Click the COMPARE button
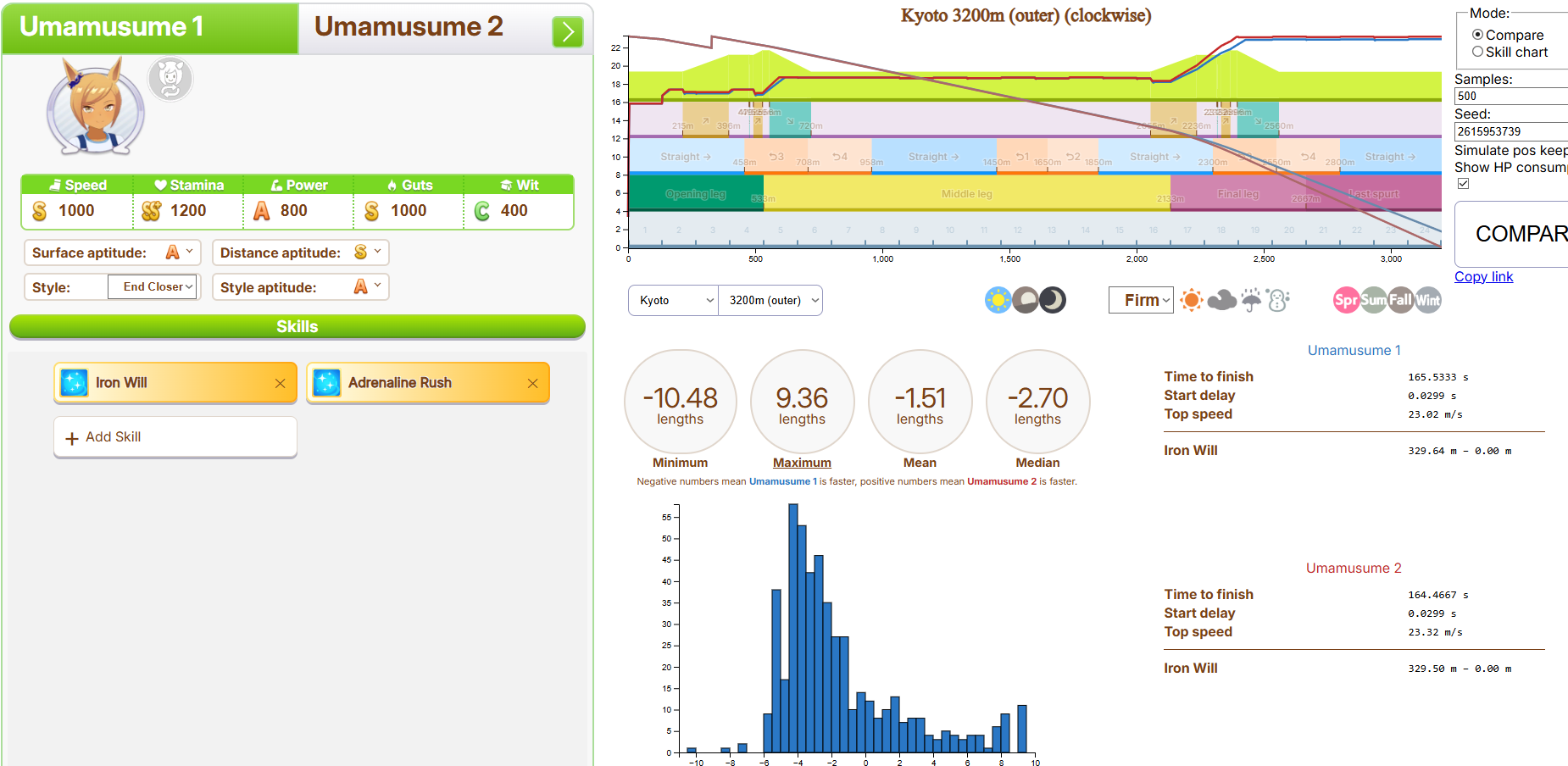 click(x=1512, y=234)
